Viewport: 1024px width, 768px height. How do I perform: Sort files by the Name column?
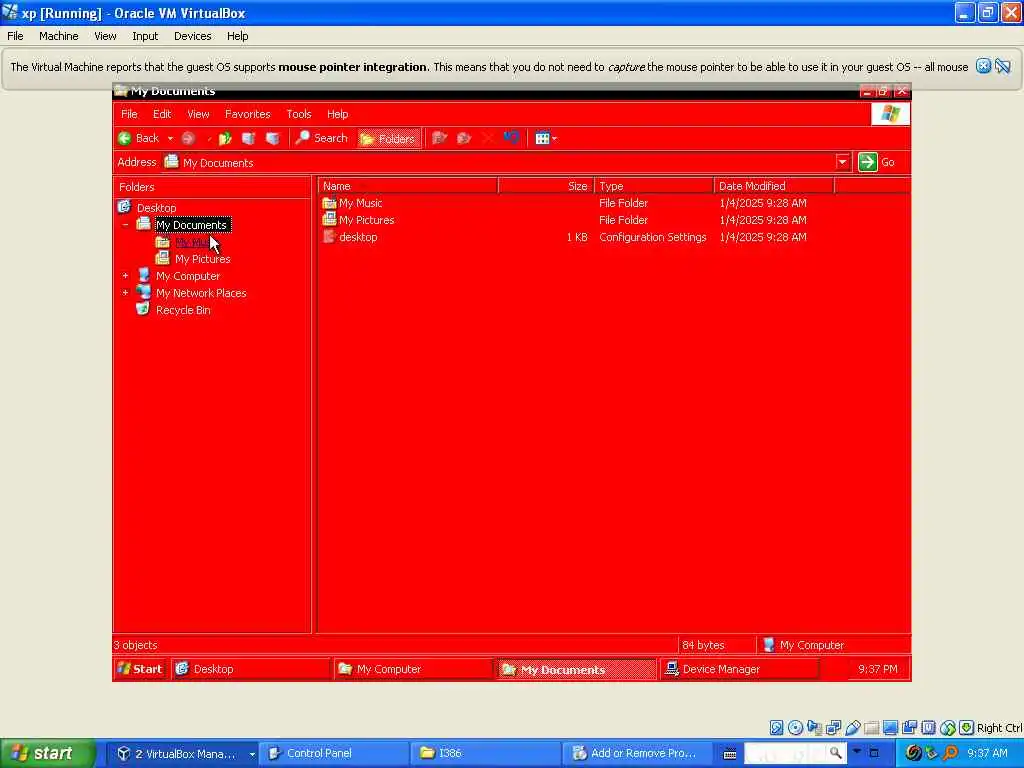click(x=408, y=186)
